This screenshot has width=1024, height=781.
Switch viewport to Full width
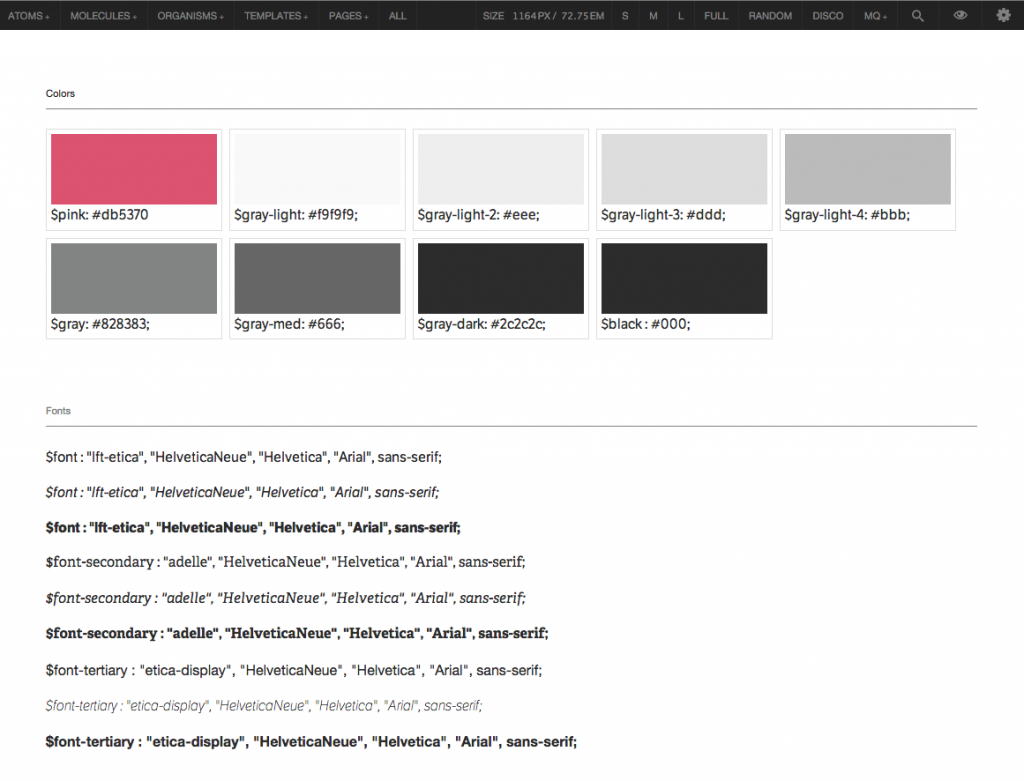coord(716,16)
